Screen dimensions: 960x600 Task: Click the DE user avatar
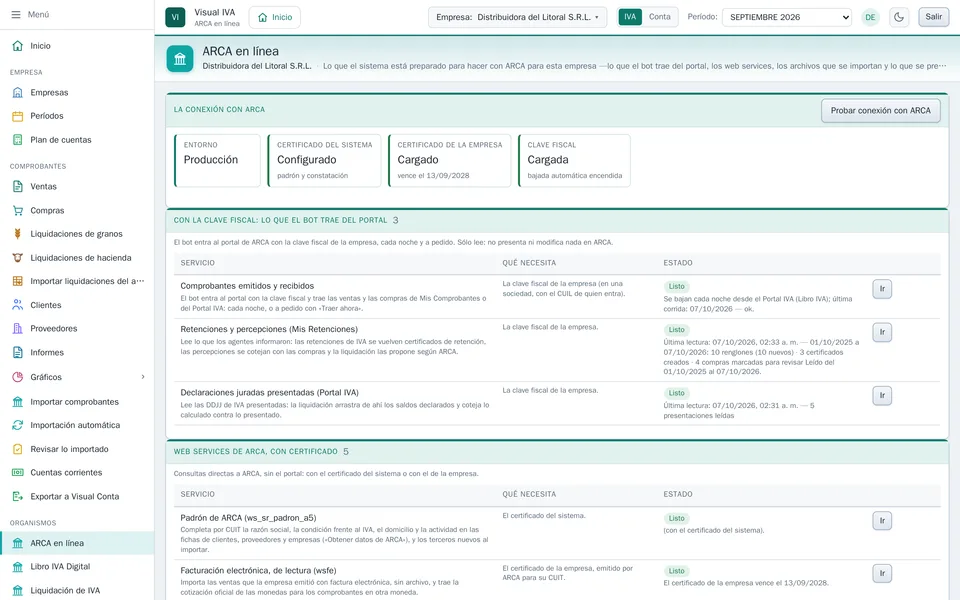pos(870,17)
